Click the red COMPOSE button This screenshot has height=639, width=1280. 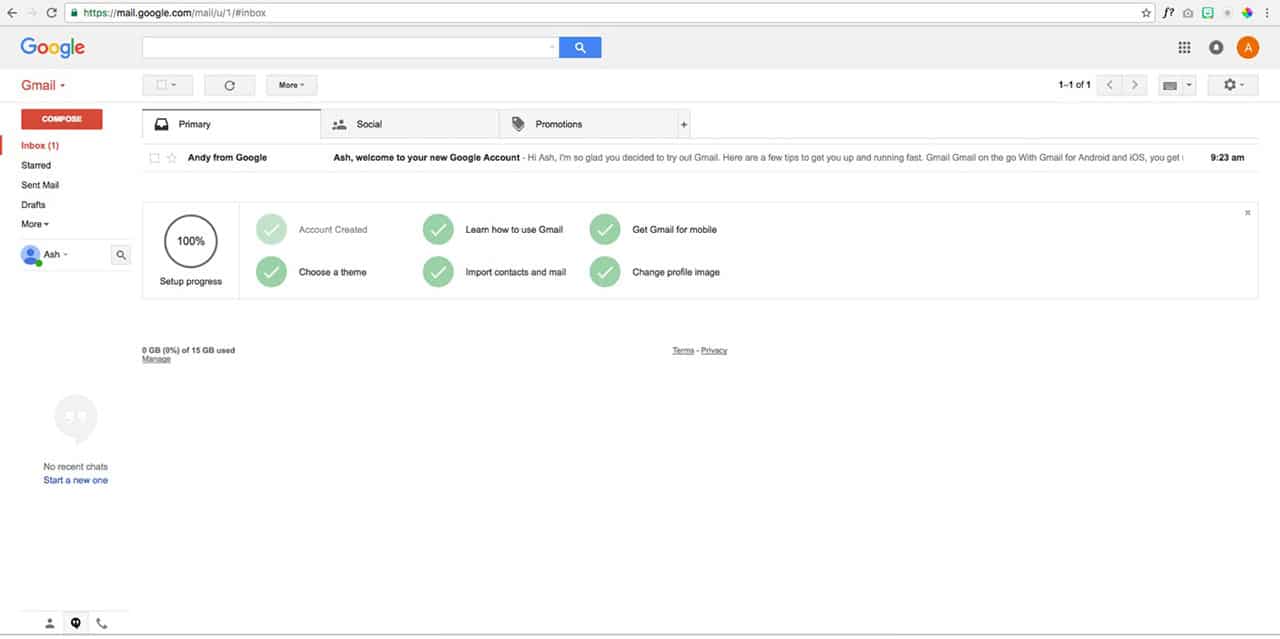point(62,119)
